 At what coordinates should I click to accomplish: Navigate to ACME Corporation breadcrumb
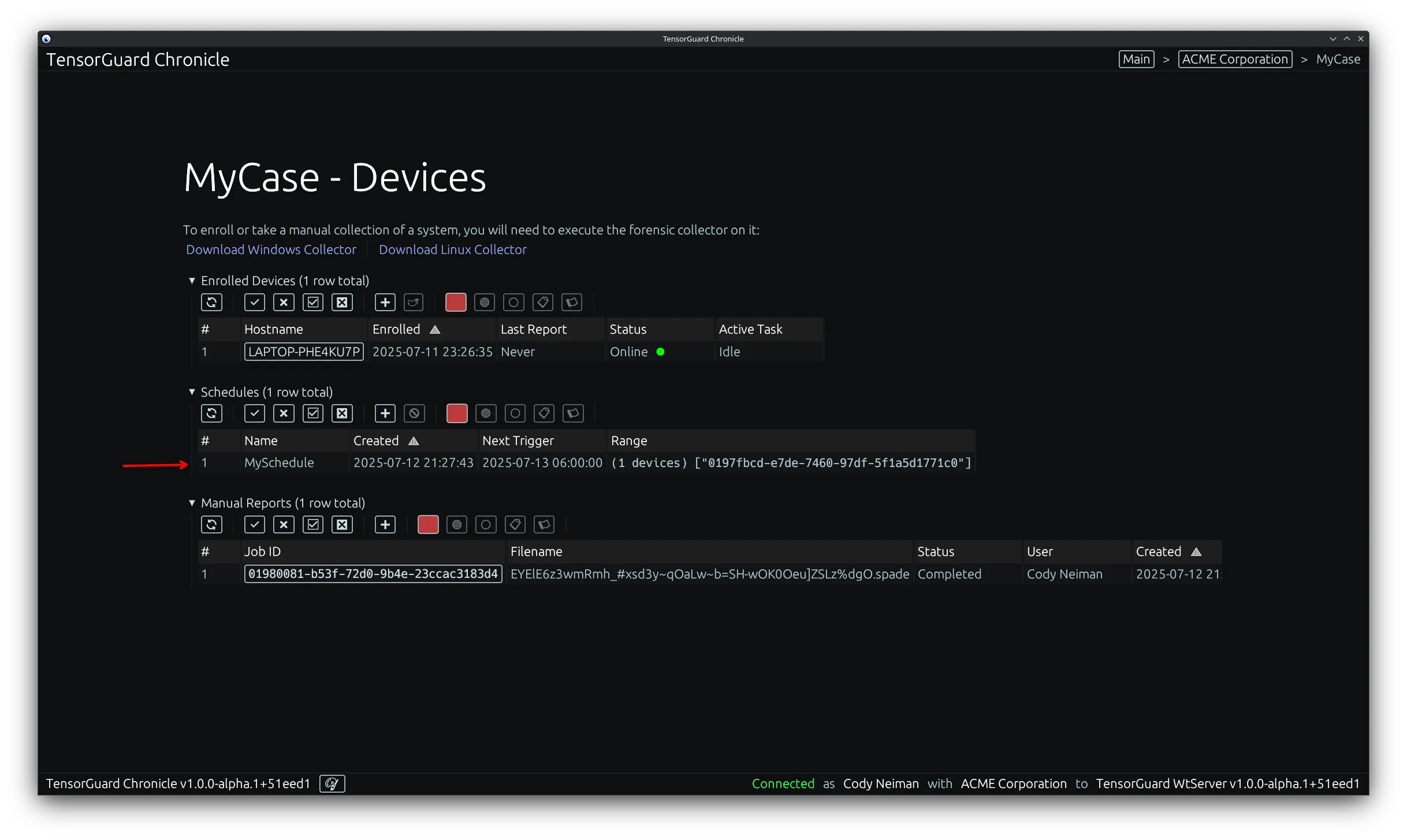(1234, 59)
